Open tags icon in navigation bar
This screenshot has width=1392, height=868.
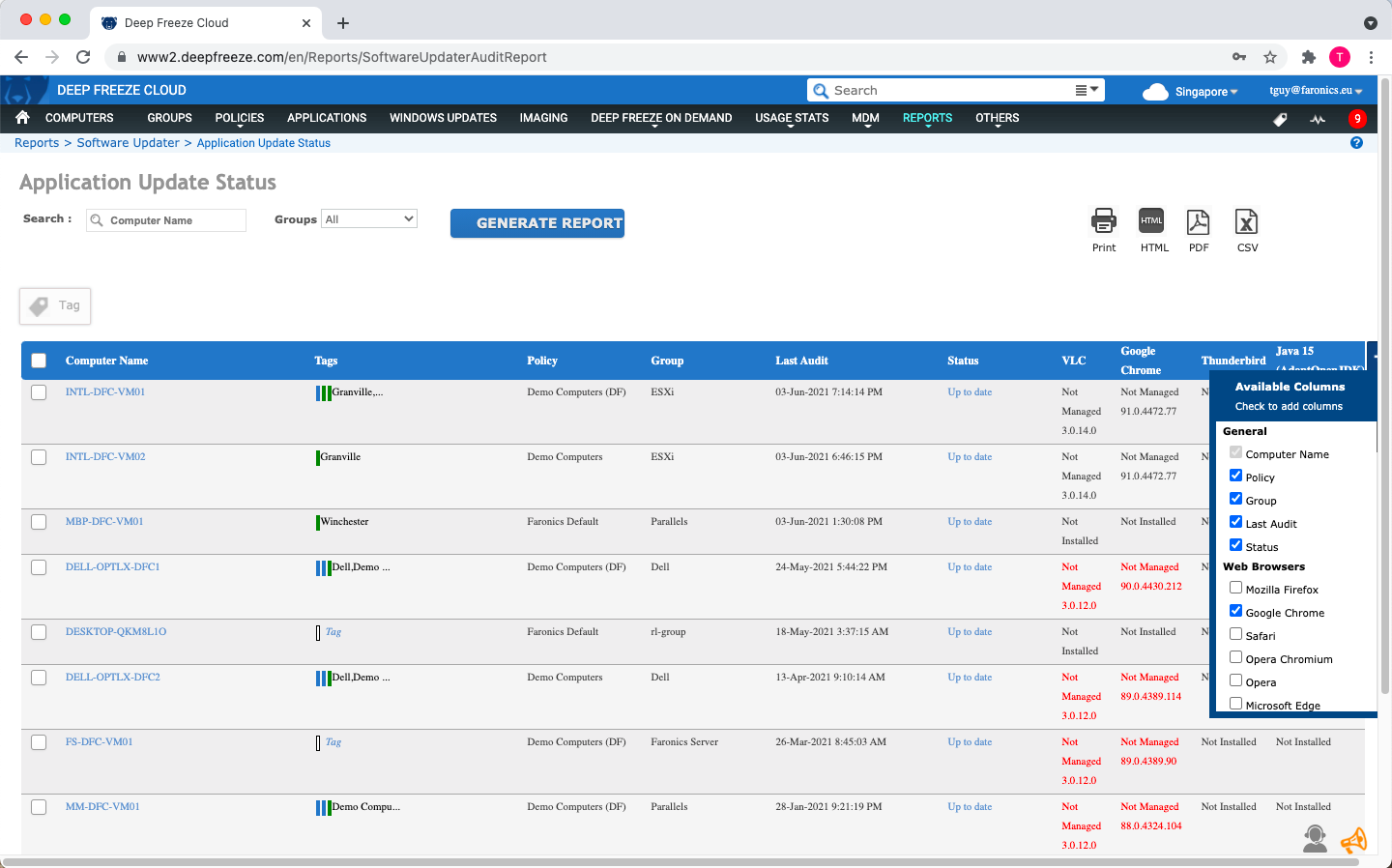(x=1280, y=119)
